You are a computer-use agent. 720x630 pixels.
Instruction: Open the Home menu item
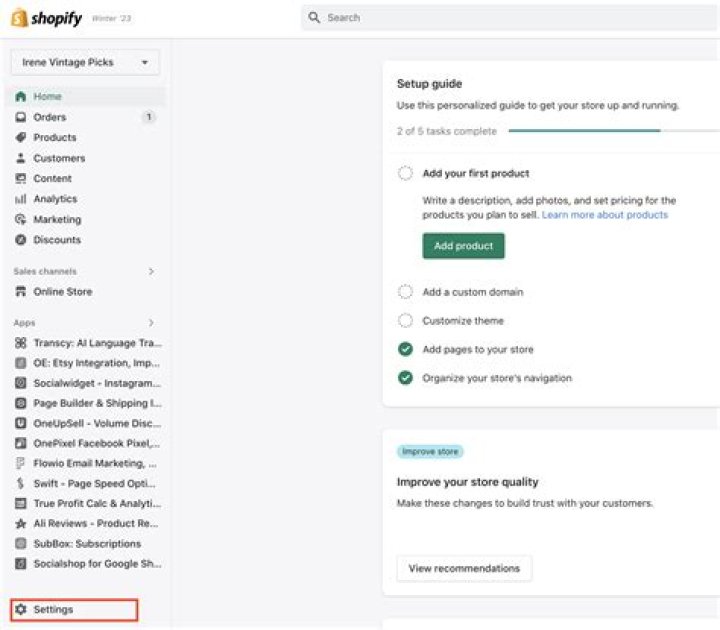tap(86, 96)
